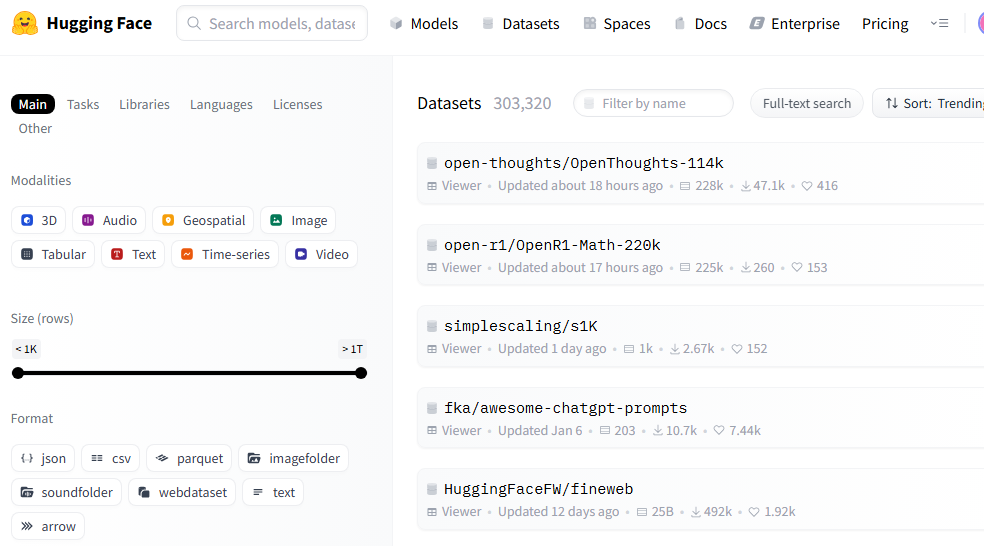Viewport: 984px width, 546px height.
Task: Switch to the Licenses filter tab
Action: 297,104
